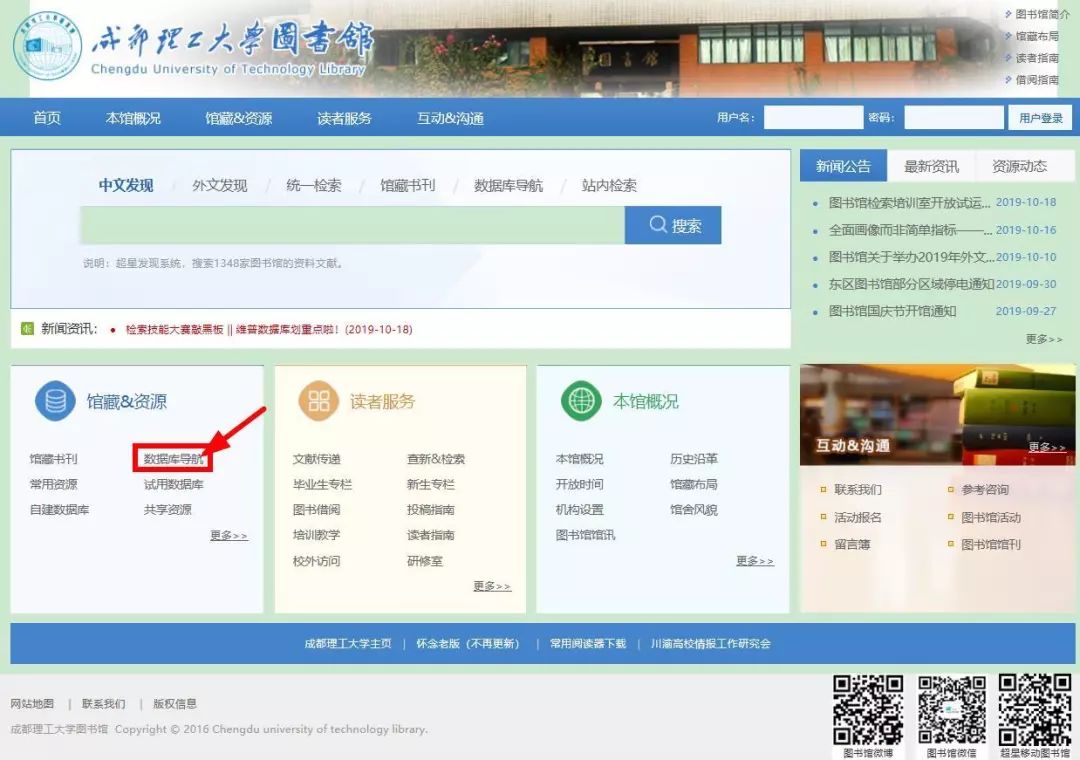Select the 馆藏书刊 search tab

click(x=408, y=185)
